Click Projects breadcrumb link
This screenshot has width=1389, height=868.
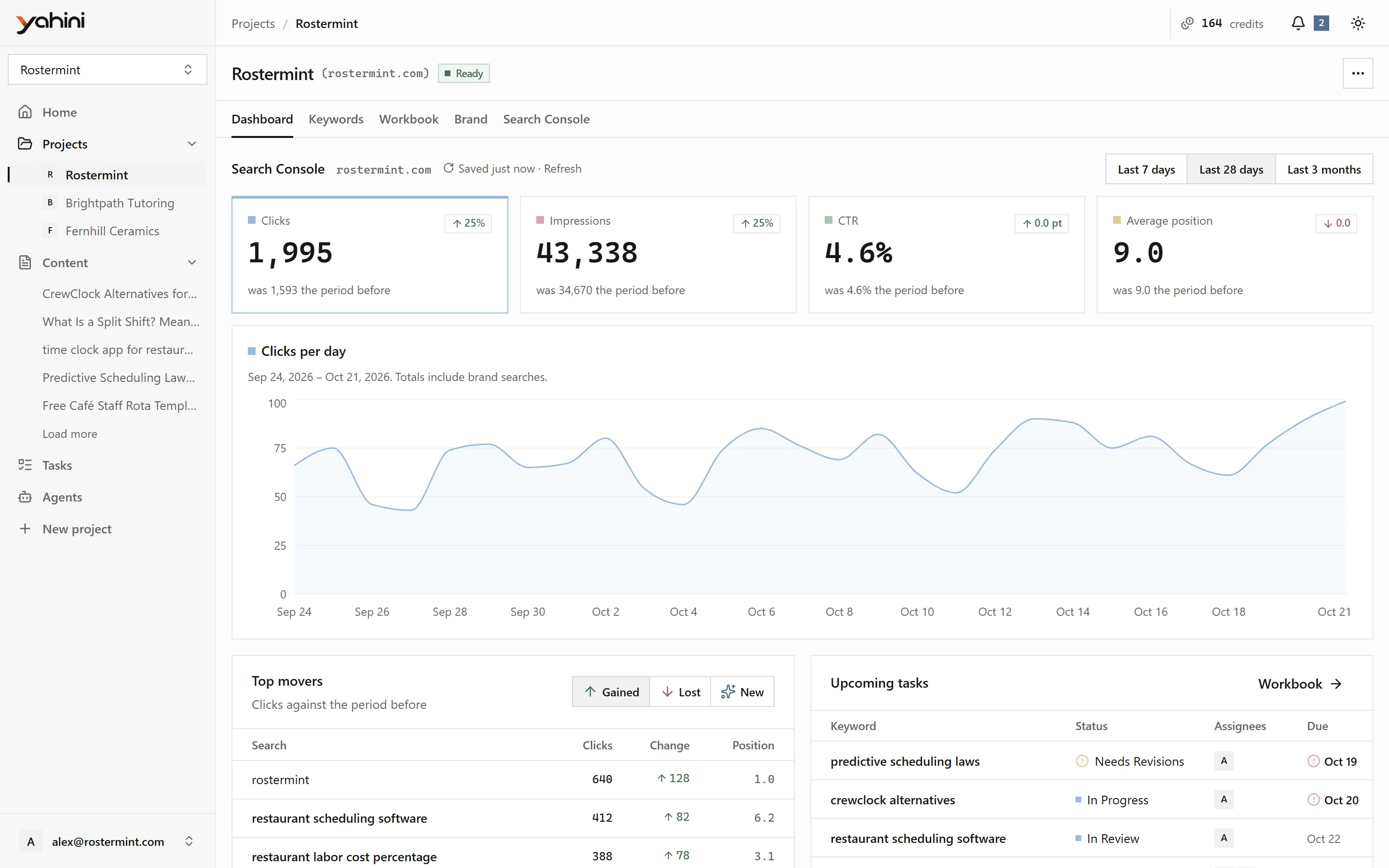253,24
